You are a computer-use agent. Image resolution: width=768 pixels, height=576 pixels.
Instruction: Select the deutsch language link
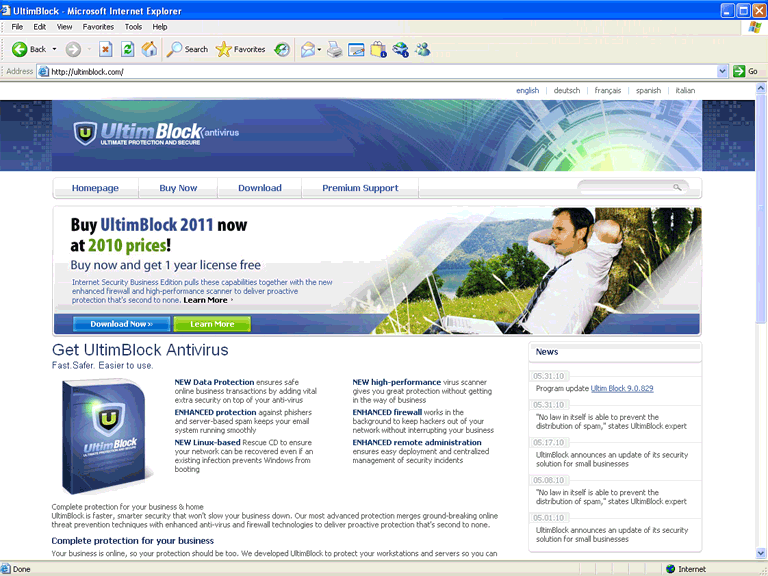566,91
